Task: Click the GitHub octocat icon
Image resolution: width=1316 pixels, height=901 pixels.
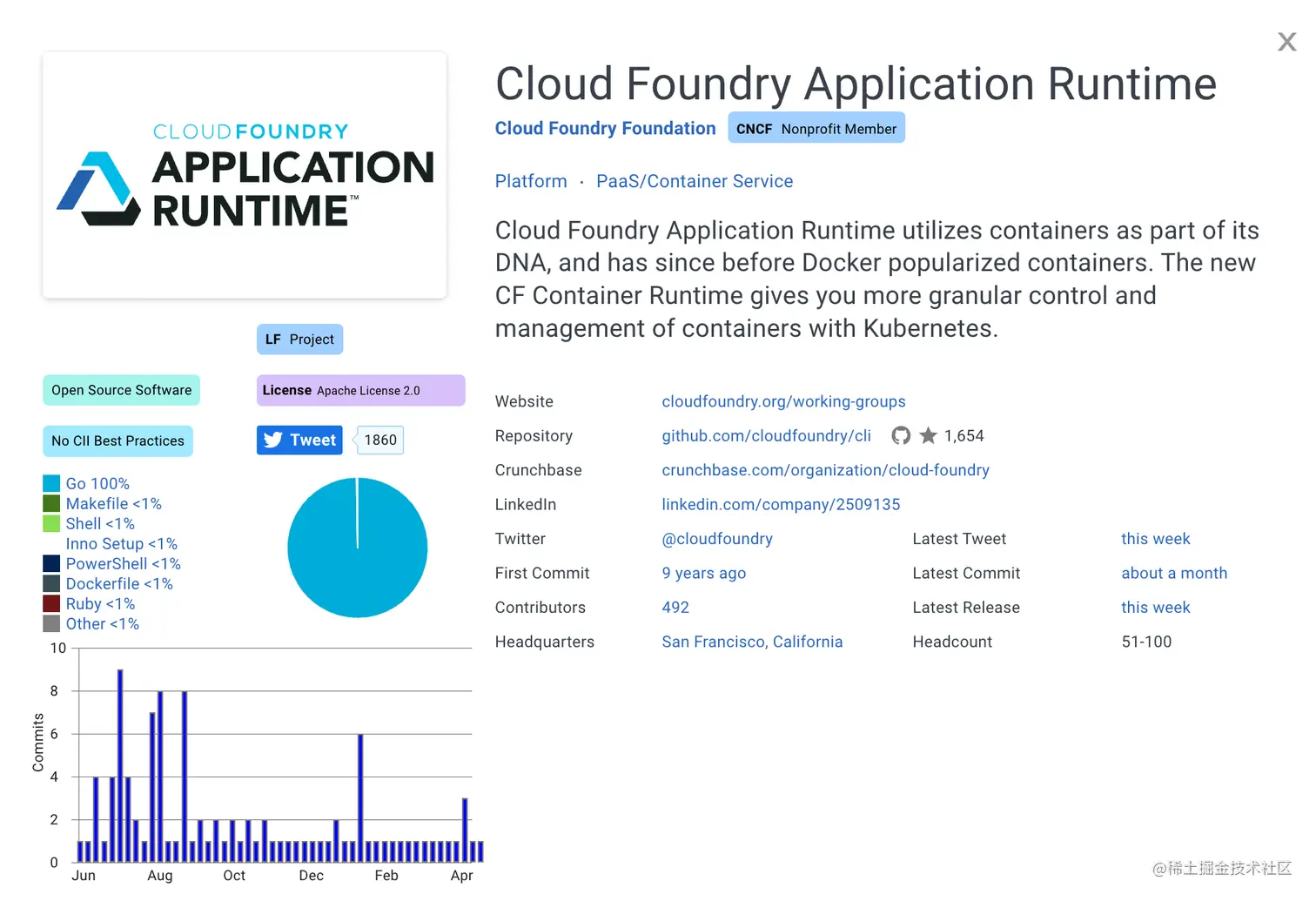Action: (x=901, y=435)
